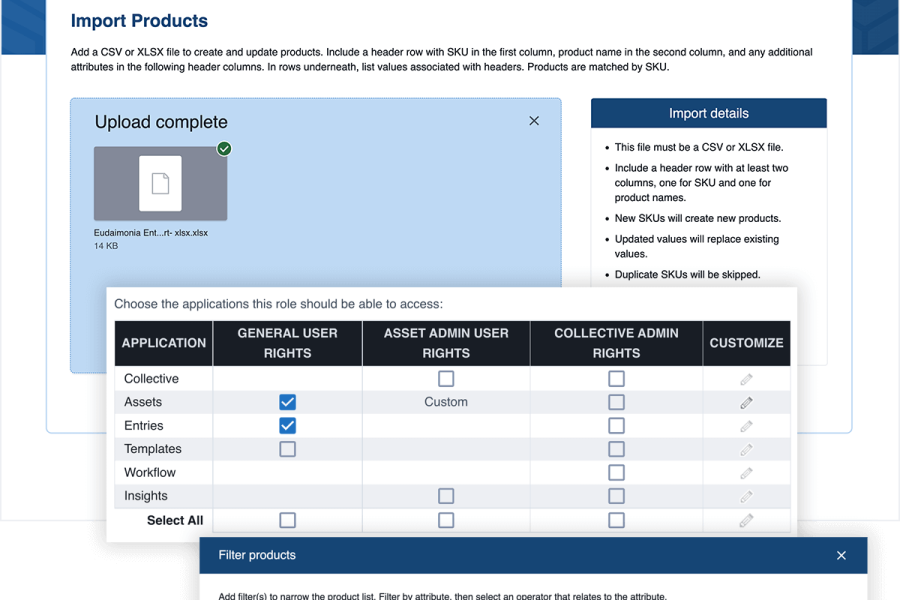This screenshot has width=900, height=600.
Task: Uncheck General User Rights for Assets
Action: click(x=287, y=402)
